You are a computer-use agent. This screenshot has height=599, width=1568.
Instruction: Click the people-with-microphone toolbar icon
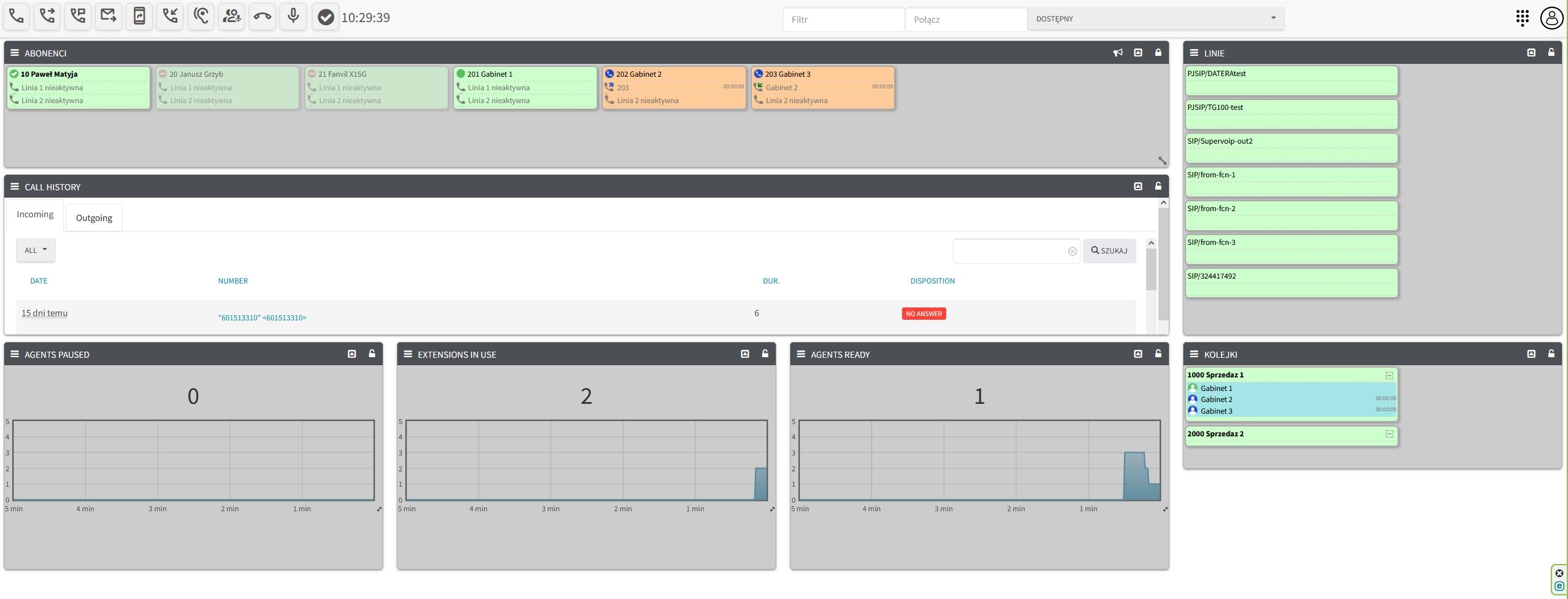[232, 17]
